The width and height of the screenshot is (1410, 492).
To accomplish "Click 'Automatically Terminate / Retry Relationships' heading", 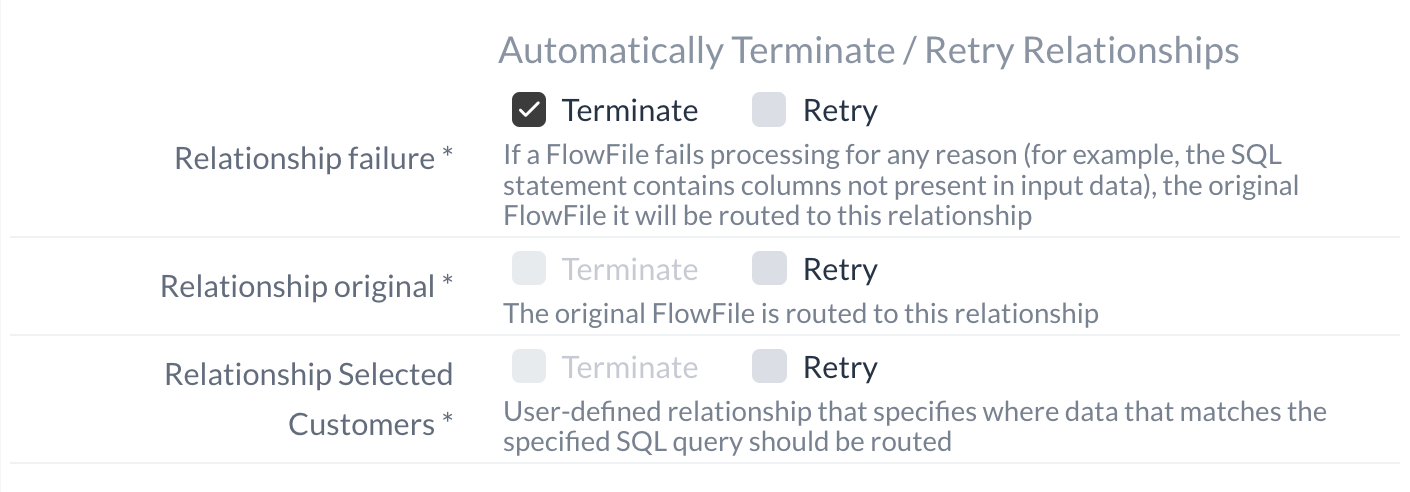I will [x=868, y=50].
